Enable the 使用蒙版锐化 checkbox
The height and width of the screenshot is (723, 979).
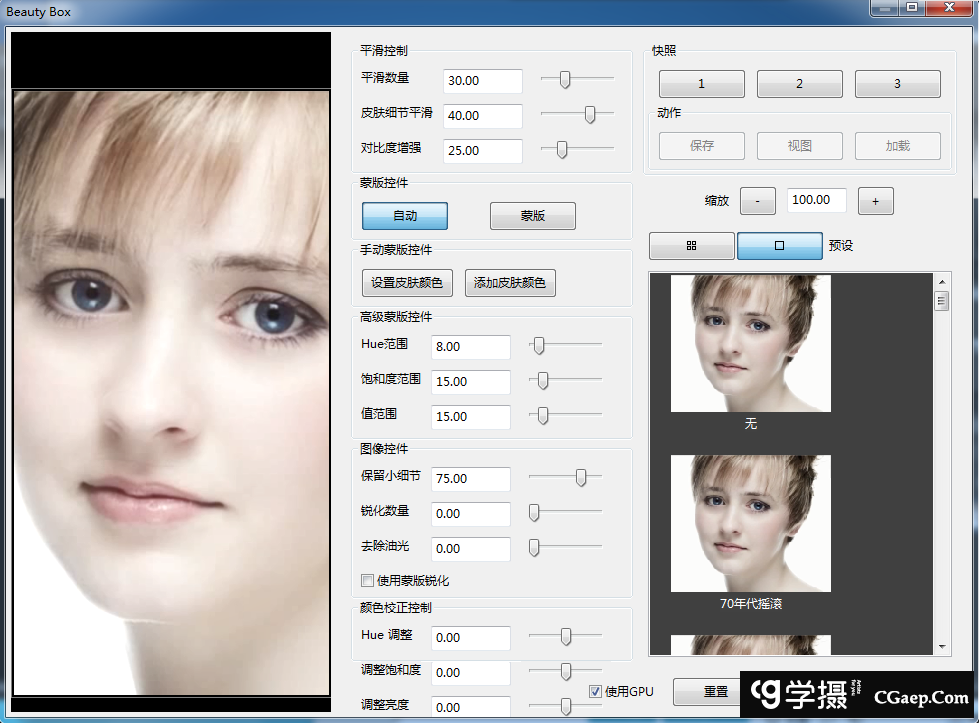click(x=368, y=580)
